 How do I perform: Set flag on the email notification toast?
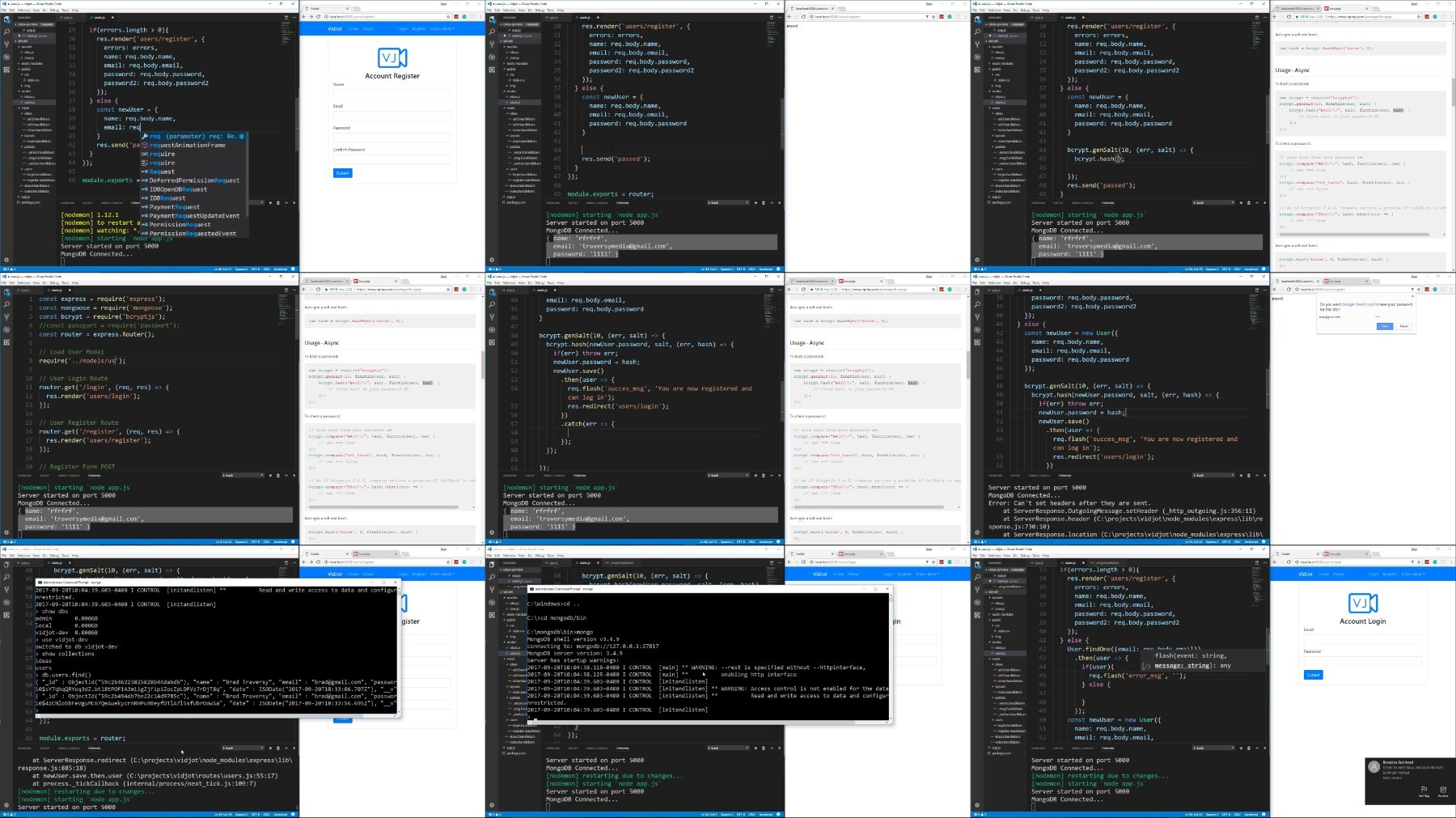point(1424,790)
